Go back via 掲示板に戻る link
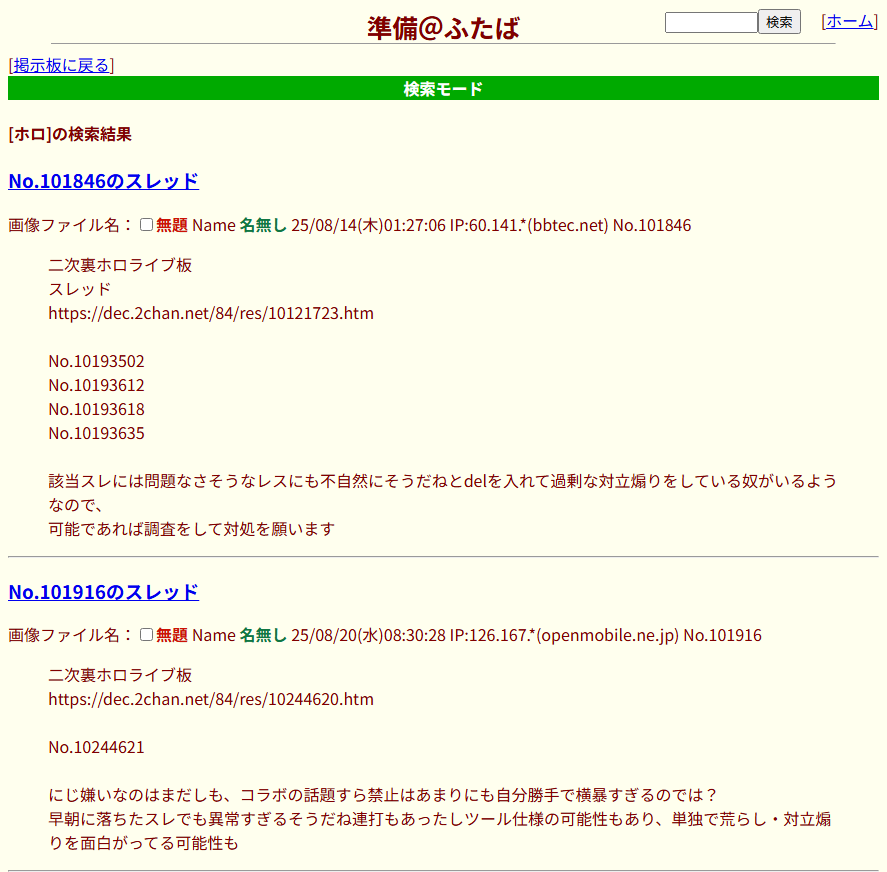Image resolution: width=887 pixels, height=872 pixels. tap(61, 65)
